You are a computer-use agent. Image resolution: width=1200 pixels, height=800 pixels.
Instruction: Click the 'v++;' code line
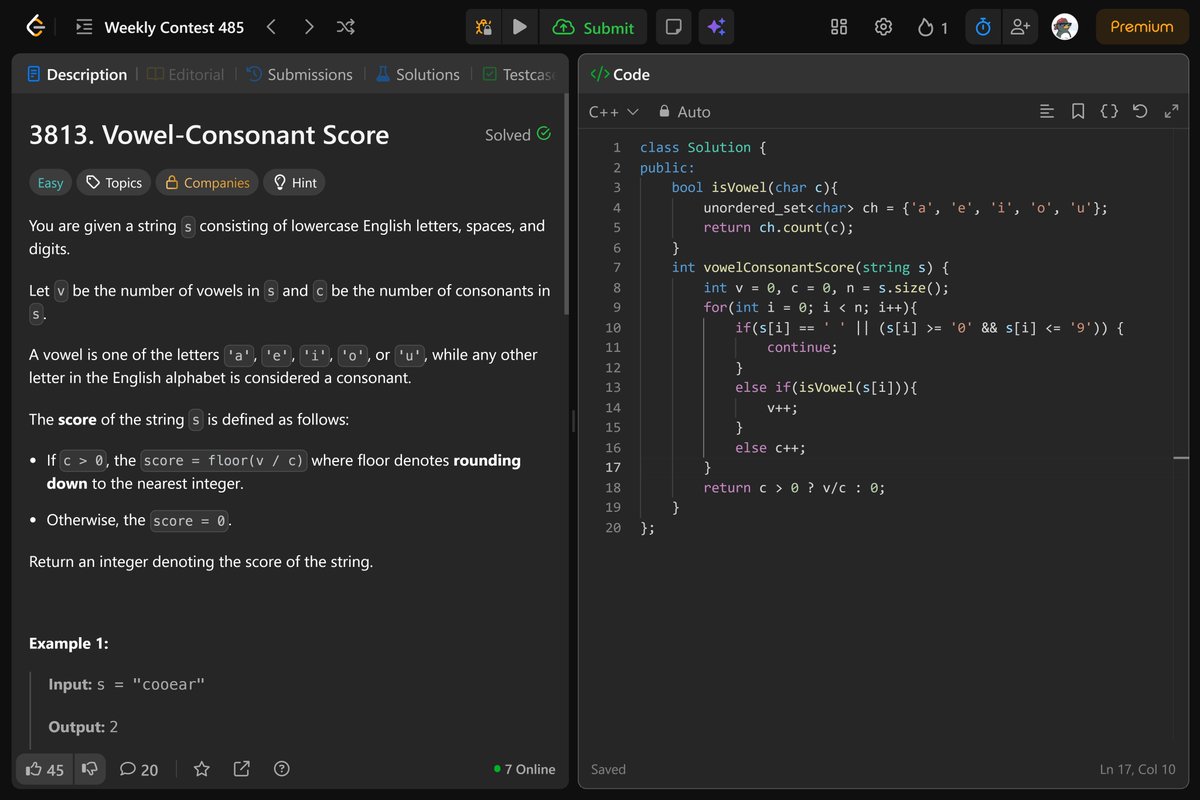782,407
